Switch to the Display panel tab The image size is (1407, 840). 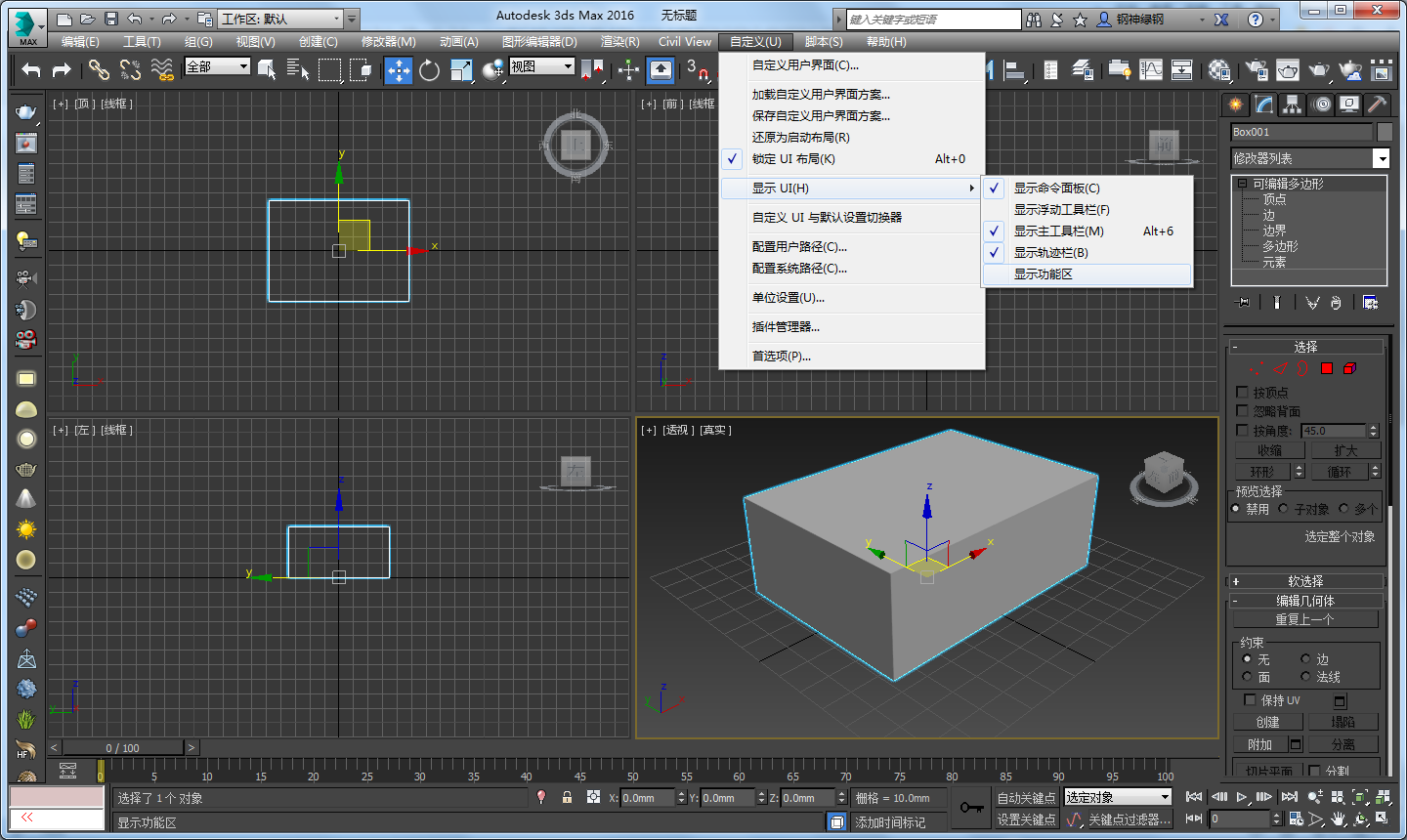coord(1349,104)
